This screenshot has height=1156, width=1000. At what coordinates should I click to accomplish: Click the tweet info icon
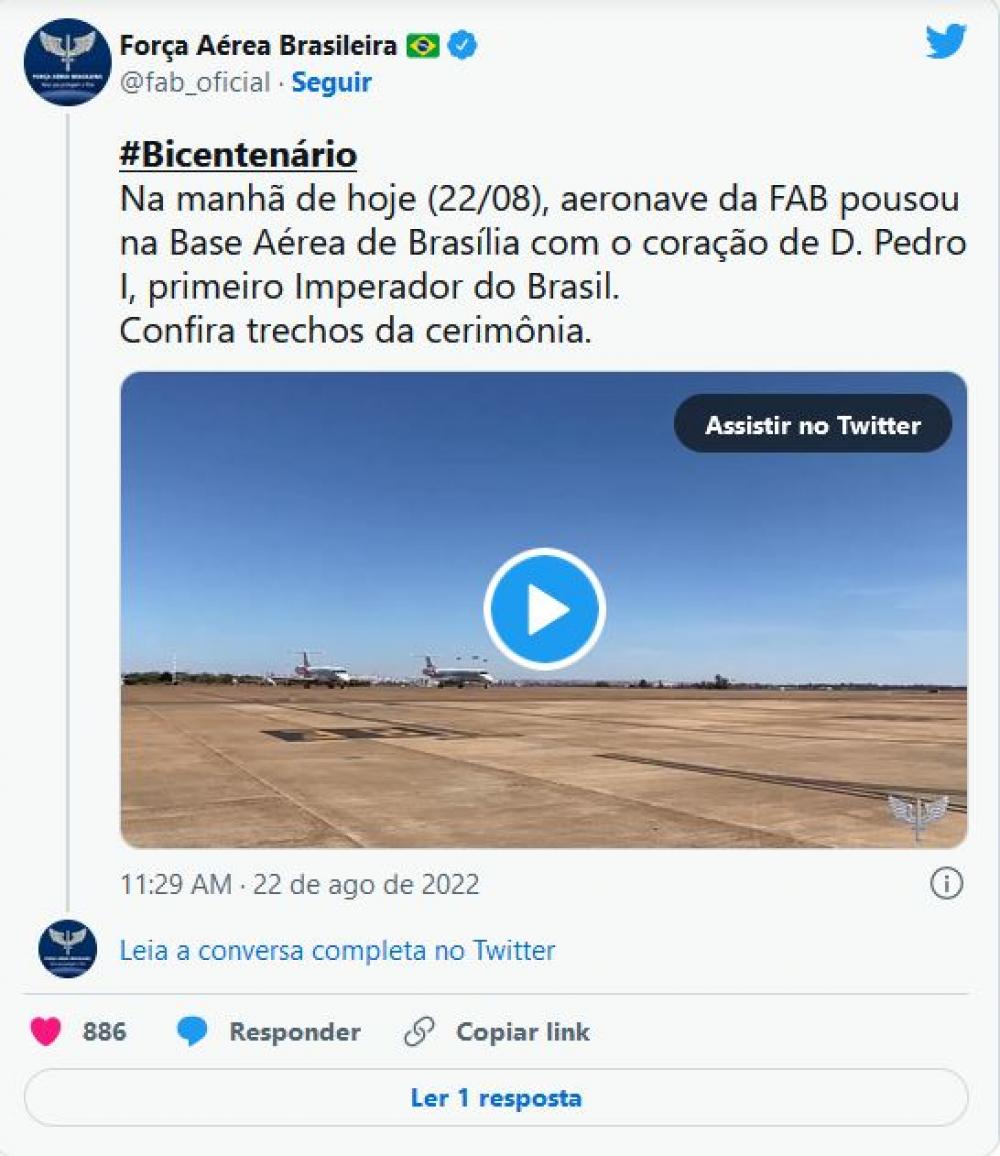click(946, 882)
